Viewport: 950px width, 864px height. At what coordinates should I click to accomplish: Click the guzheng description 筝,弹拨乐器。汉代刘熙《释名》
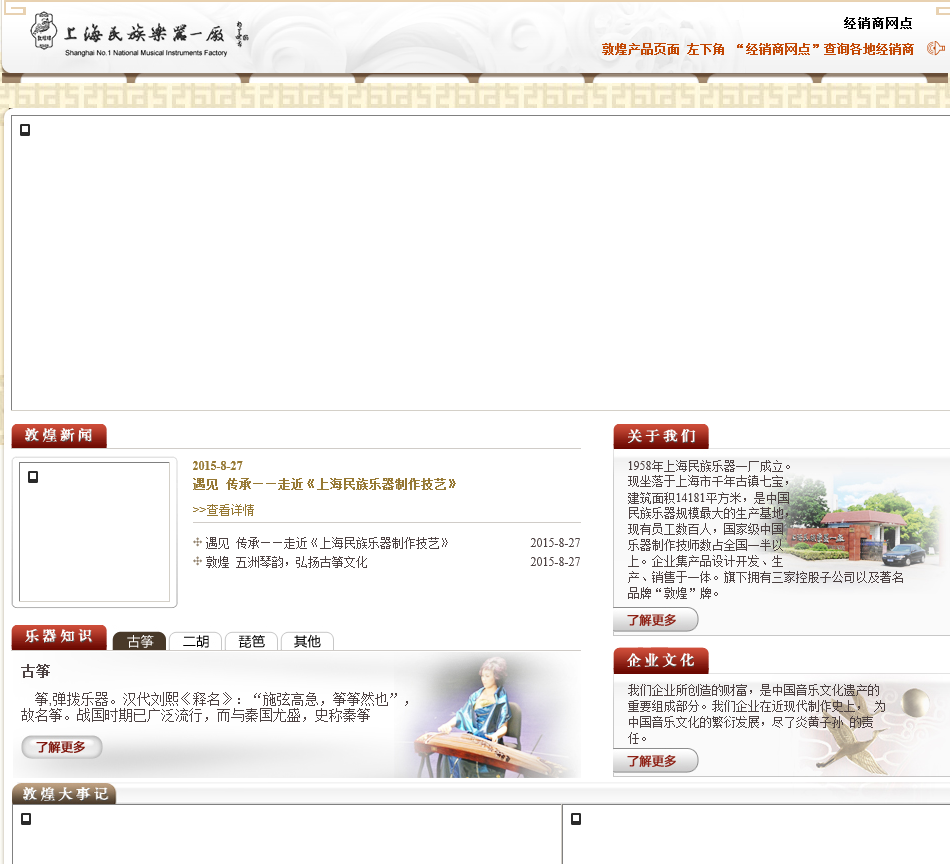(x=216, y=707)
